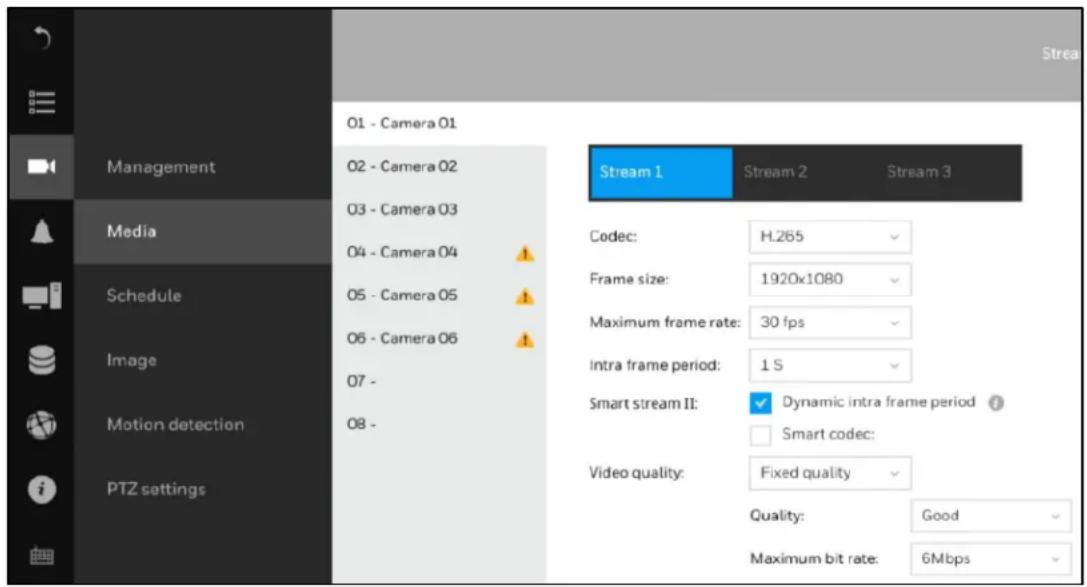The image size is (1087, 587).
Task: Open Intra frame period 1 S dropdown
Action: pyautogui.click(x=830, y=366)
